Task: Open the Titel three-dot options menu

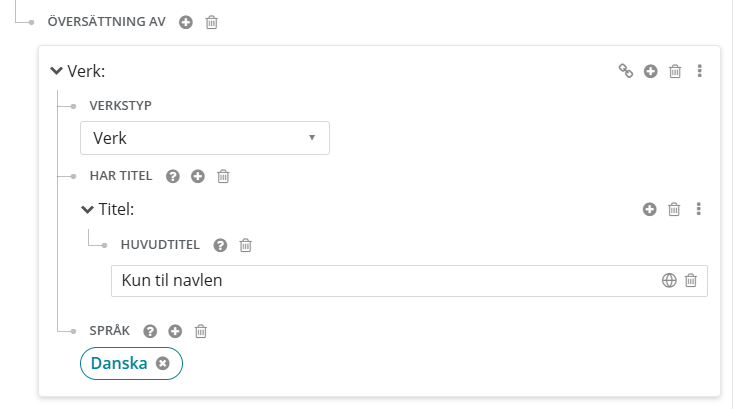Action: 698,209
